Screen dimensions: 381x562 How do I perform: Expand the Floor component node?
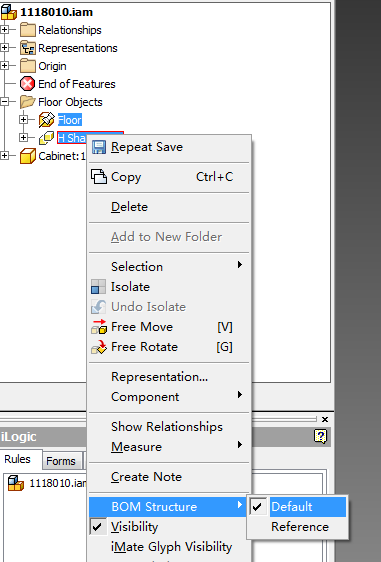pyautogui.click(x=24, y=119)
